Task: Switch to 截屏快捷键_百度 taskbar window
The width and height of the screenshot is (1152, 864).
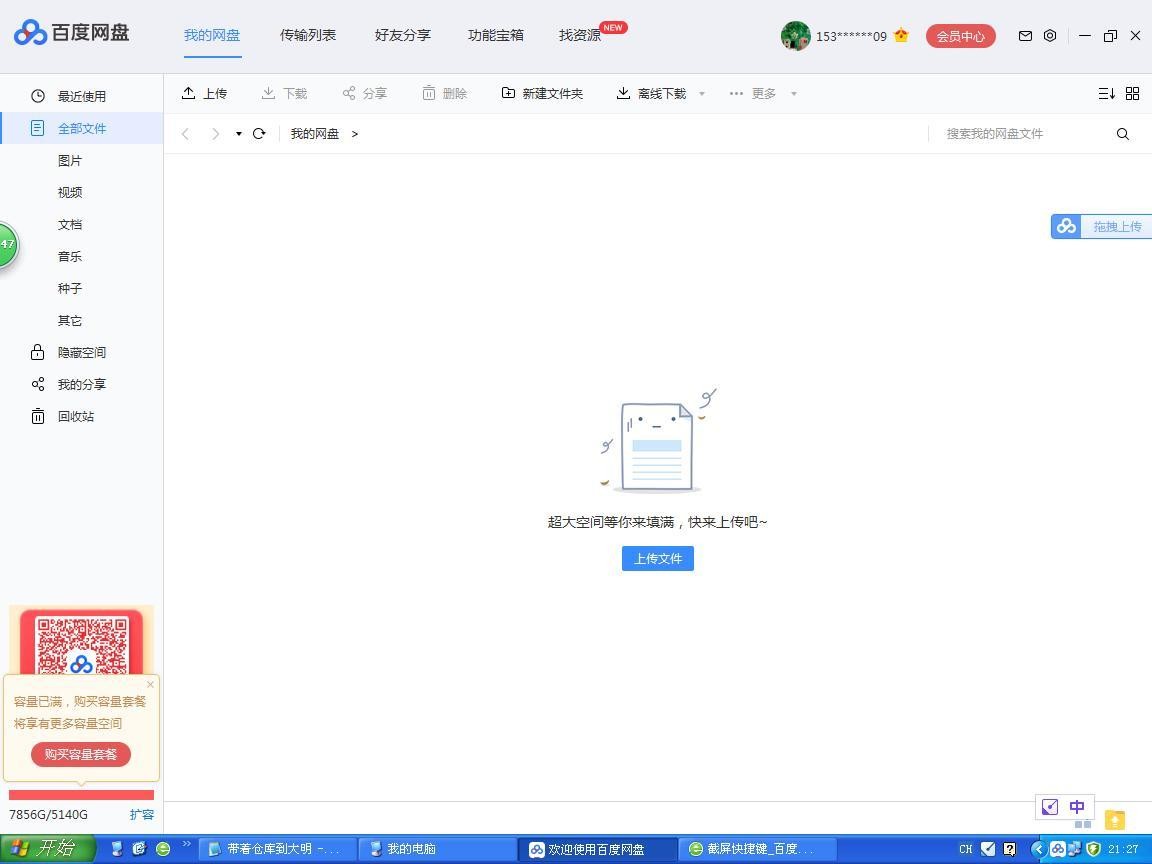Action: [757, 849]
